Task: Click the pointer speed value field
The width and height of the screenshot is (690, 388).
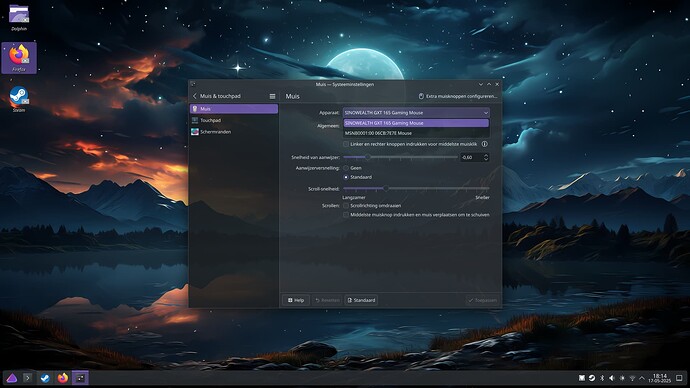Action: tap(471, 157)
